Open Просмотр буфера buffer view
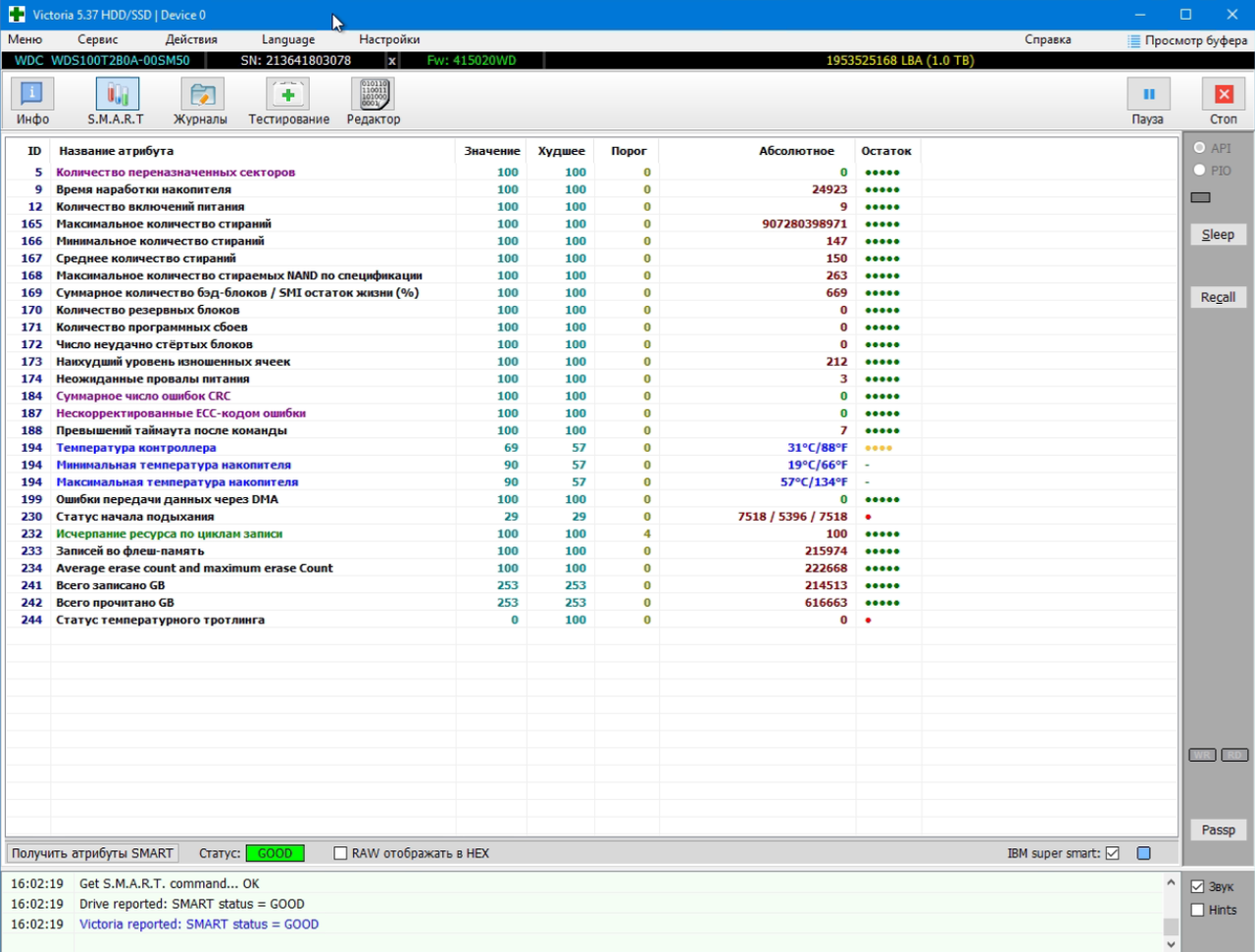The height and width of the screenshot is (952, 1255). (x=1187, y=40)
